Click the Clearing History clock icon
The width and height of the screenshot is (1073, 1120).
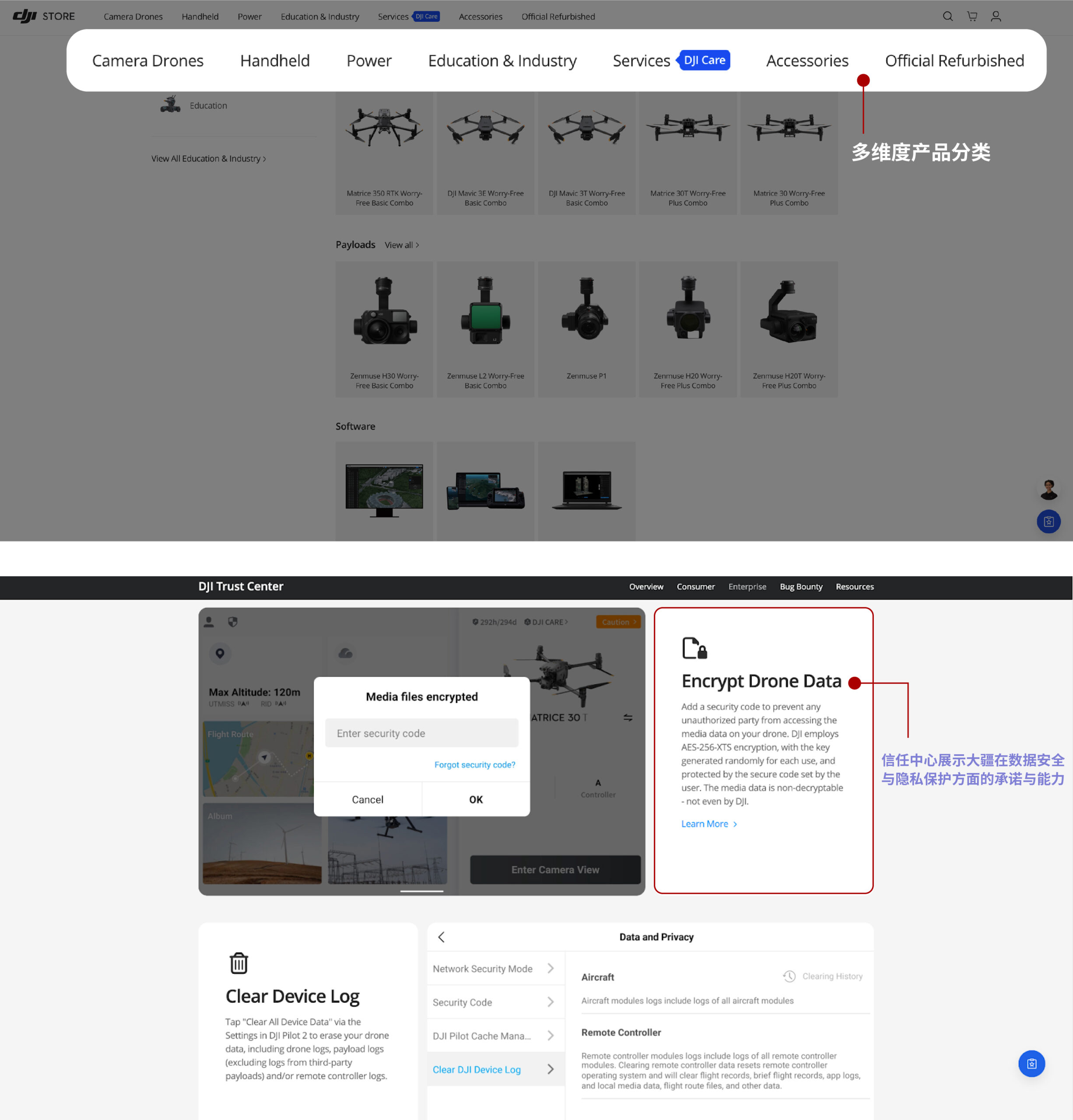(789, 976)
